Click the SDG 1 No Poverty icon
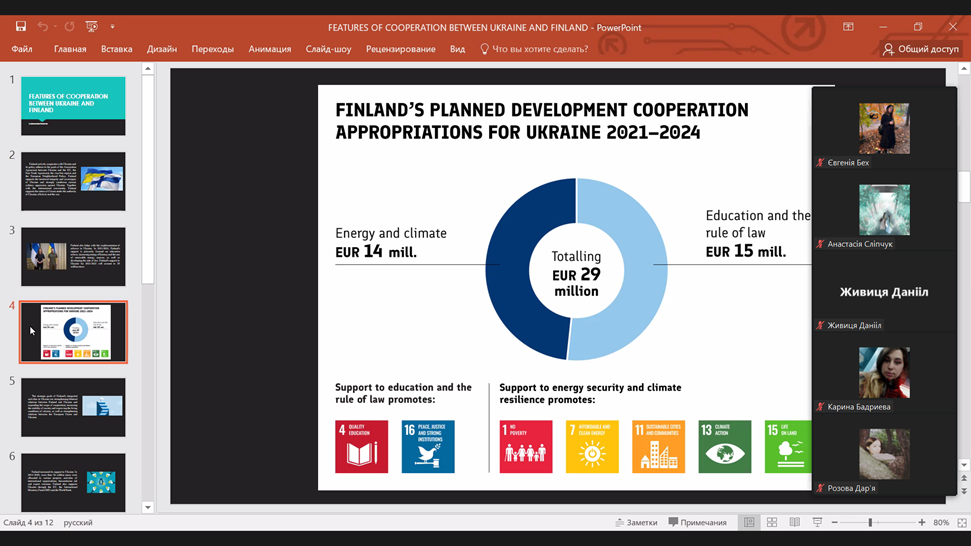This screenshot has height=546, width=971. tap(526, 447)
